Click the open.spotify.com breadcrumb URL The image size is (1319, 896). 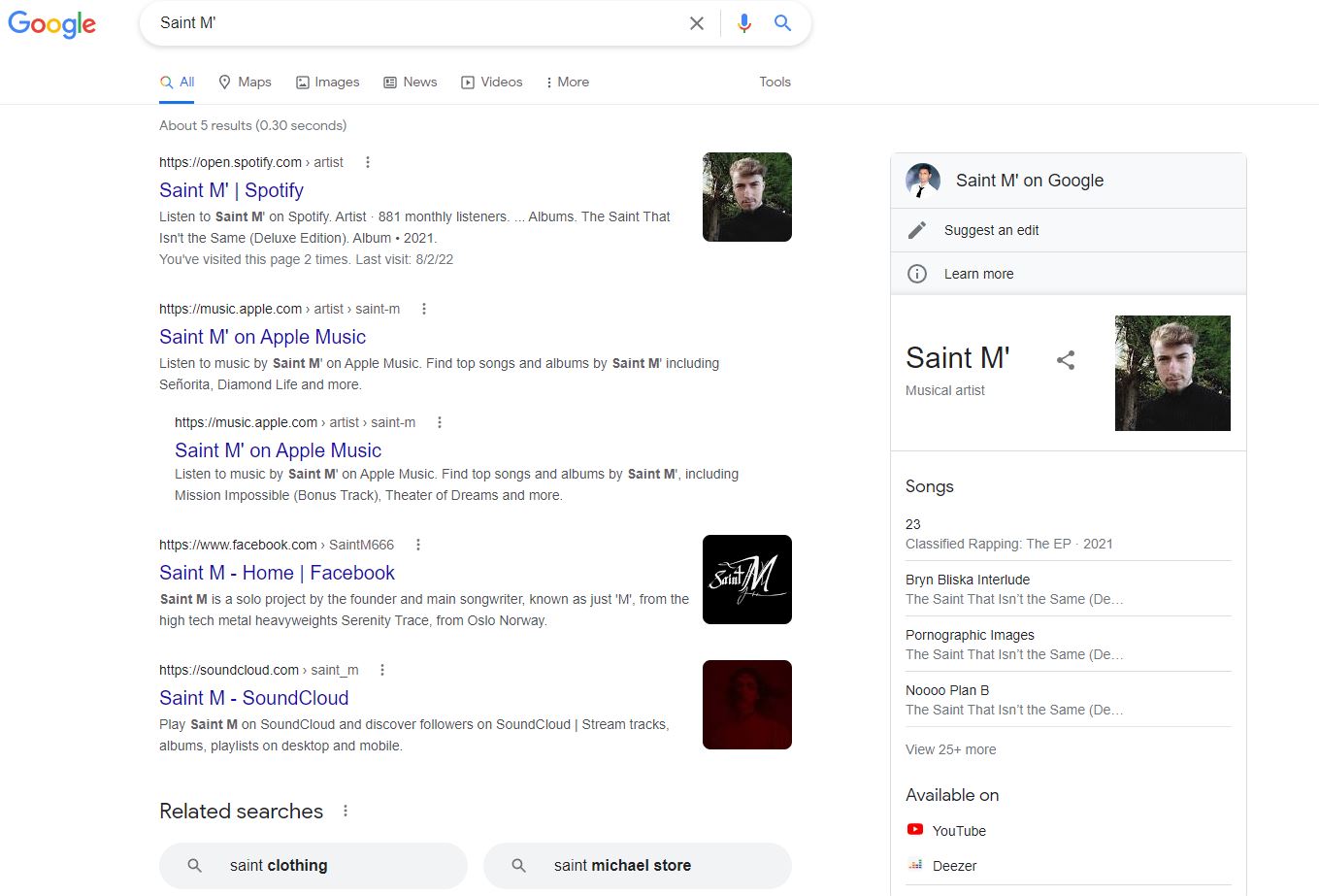(251, 162)
